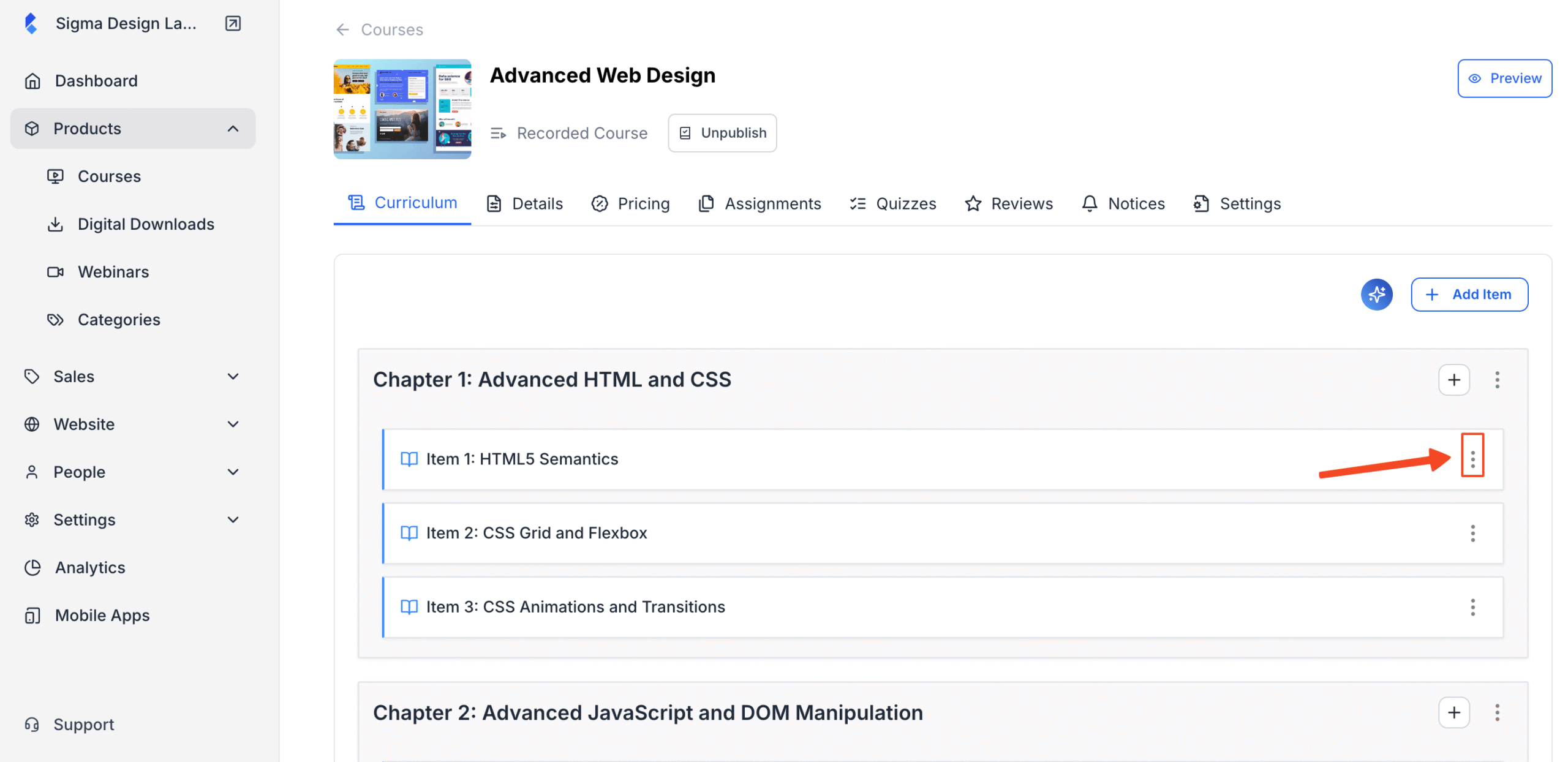Switch to the Notices tab

1123,203
